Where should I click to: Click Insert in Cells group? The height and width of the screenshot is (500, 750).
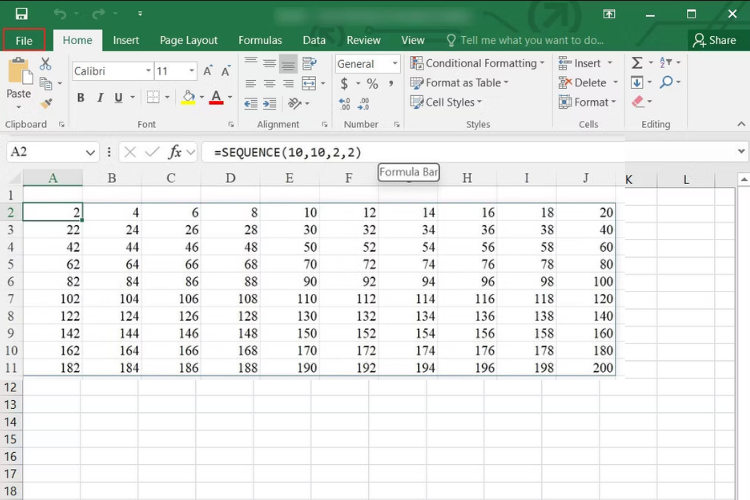pos(585,63)
